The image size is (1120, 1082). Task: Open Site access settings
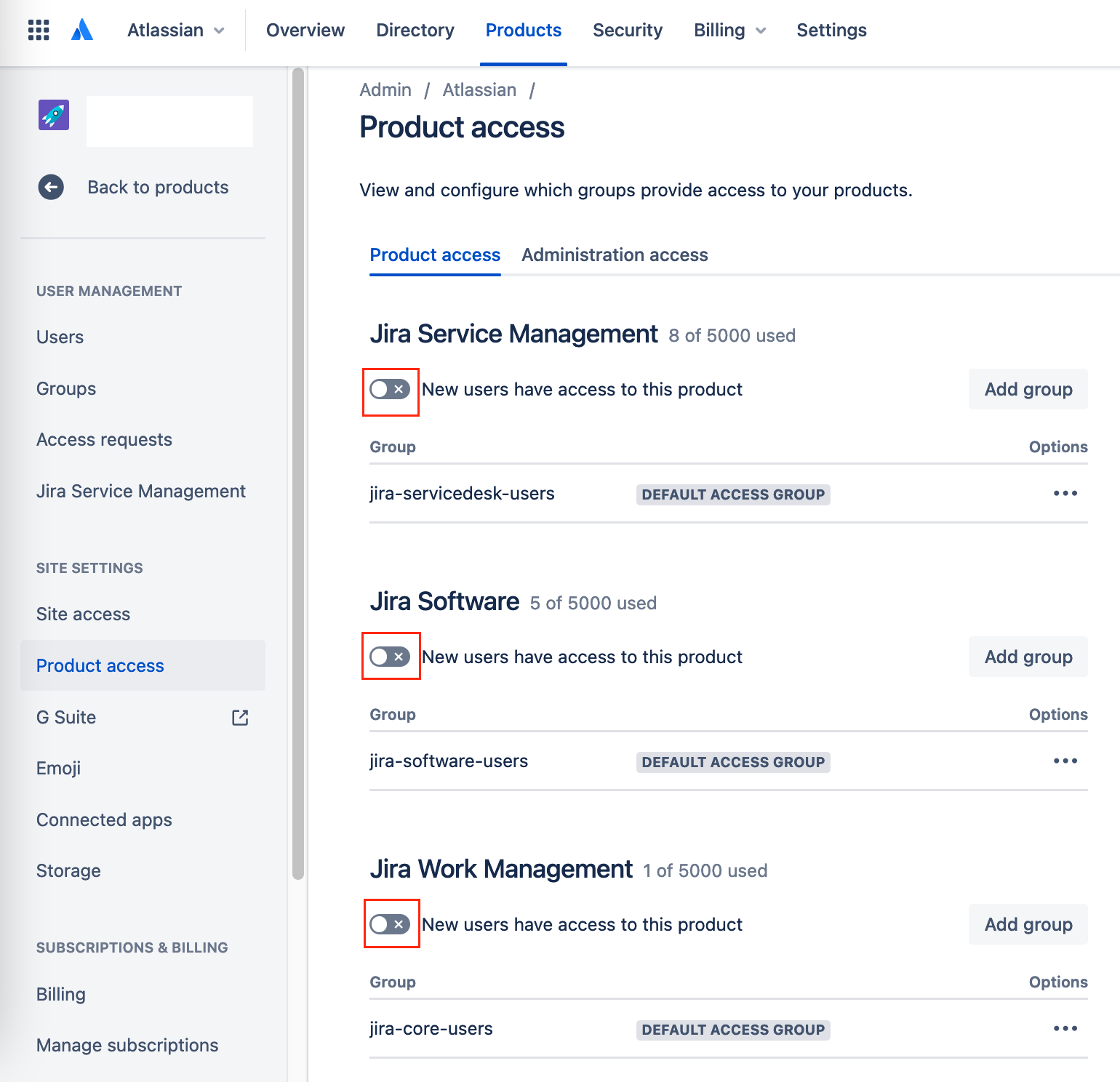pos(83,614)
